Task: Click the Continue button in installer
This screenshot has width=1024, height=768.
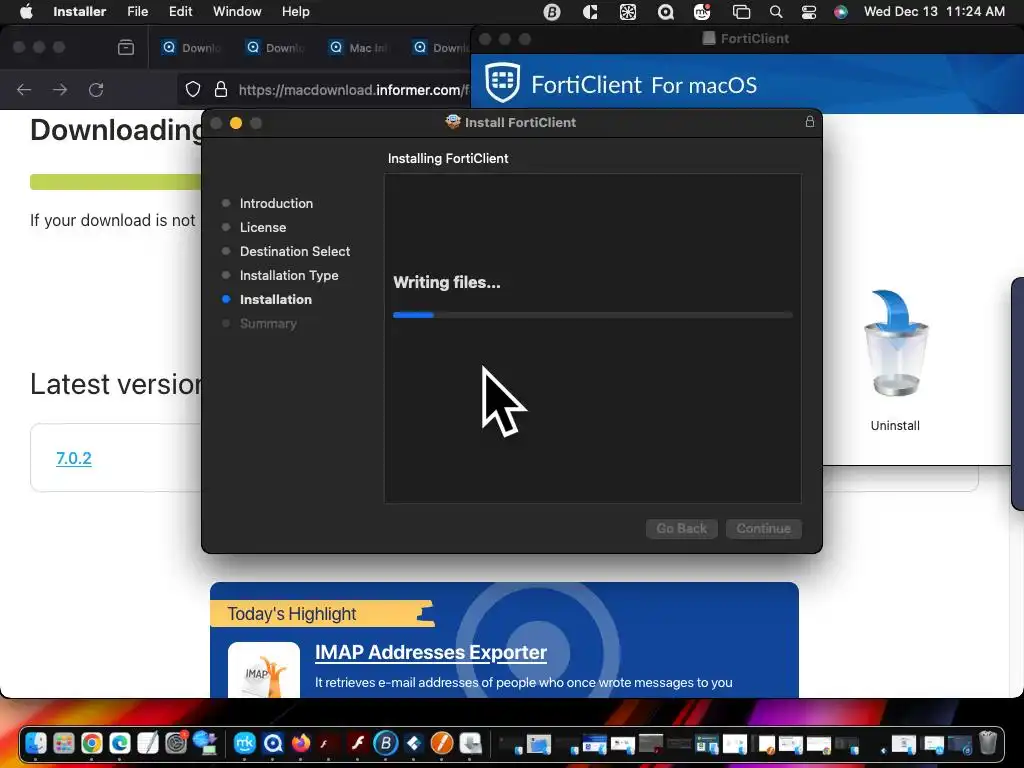Action: tap(763, 528)
